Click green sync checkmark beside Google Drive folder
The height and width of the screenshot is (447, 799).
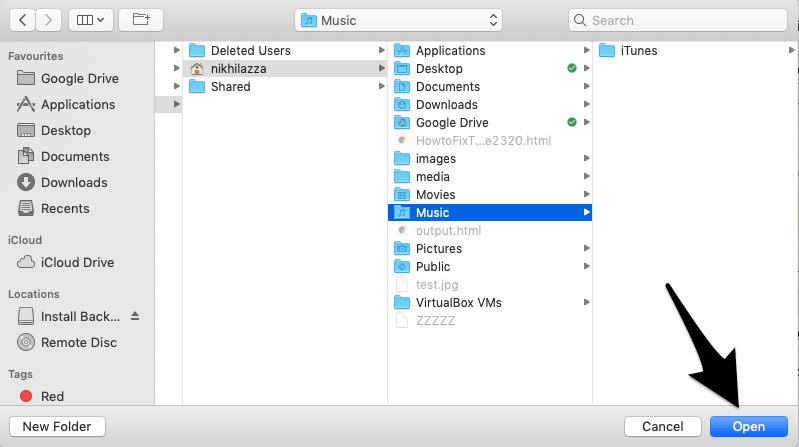pyautogui.click(x=572, y=122)
